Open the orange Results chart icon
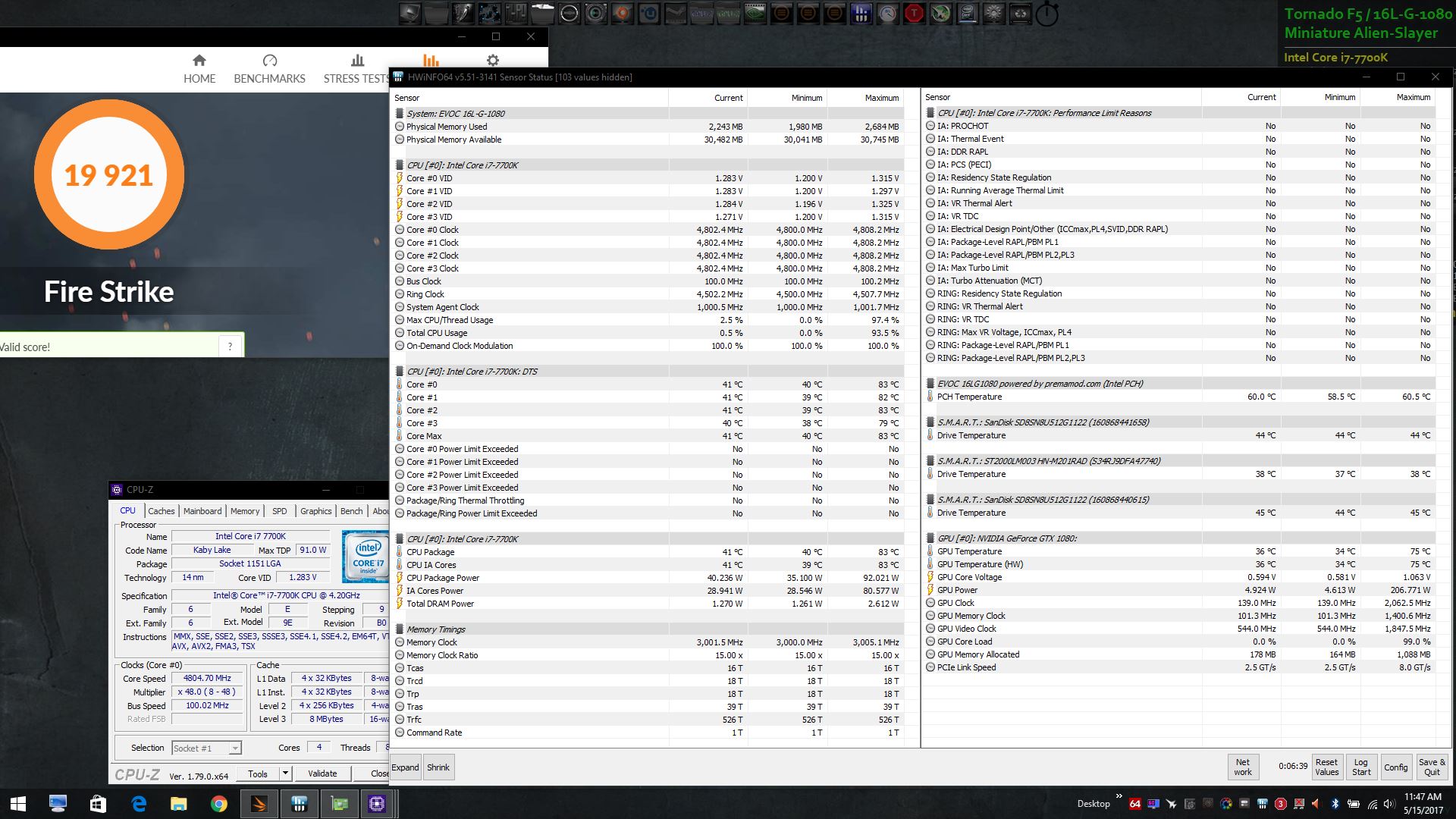This screenshot has width=1456, height=819. [x=431, y=61]
